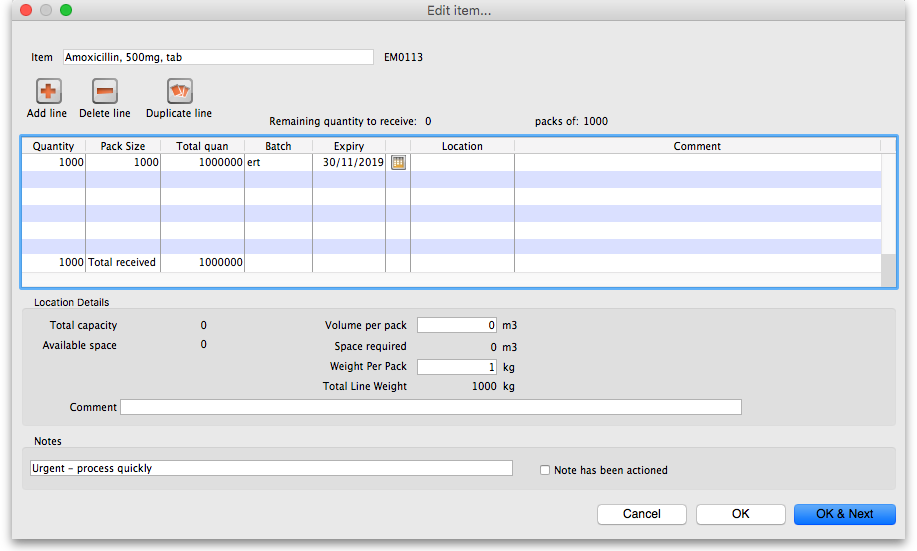This screenshot has height=551, width=917.
Task: Click the Pack Size column header
Action: pyautogui.click(x=123, y=146)
